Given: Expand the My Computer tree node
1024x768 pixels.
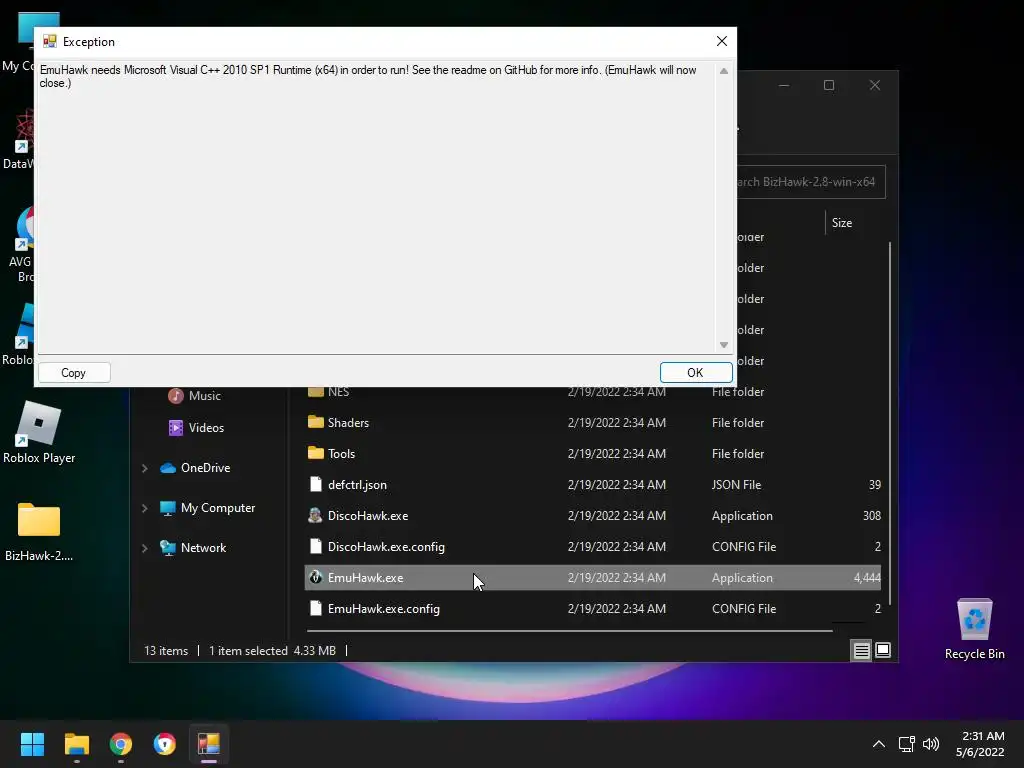Looking at the screenshot, I should click(144, 508).
